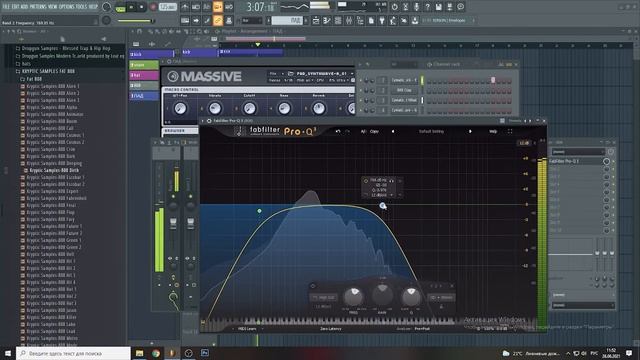Click the highlighted orange link icon in toolbar
The width and height of the screenshot is (640, 360).
click(218, 20)
